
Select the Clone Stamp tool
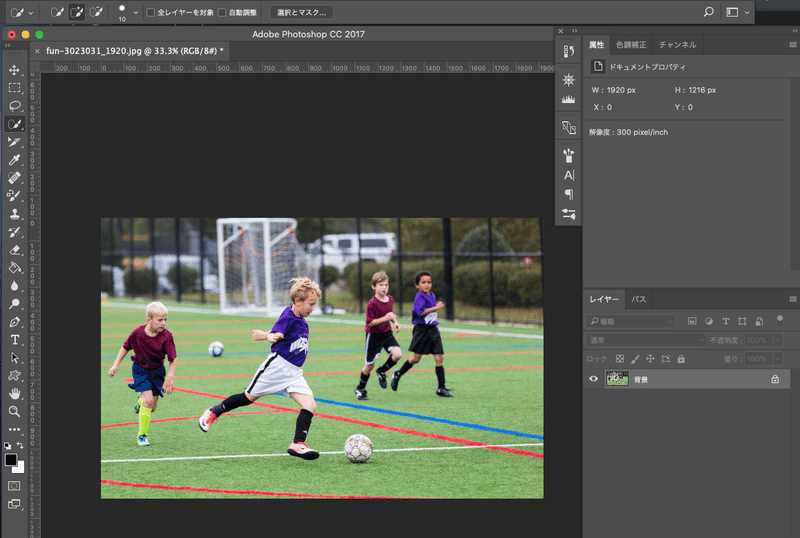(14, 214)
